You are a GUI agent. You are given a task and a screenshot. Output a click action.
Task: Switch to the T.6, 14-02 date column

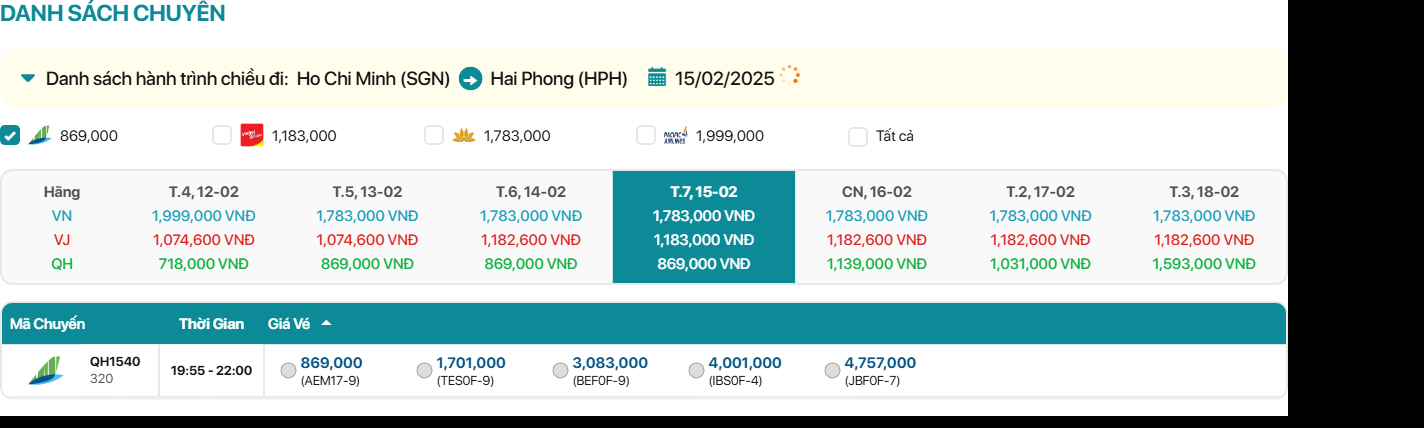530,192
